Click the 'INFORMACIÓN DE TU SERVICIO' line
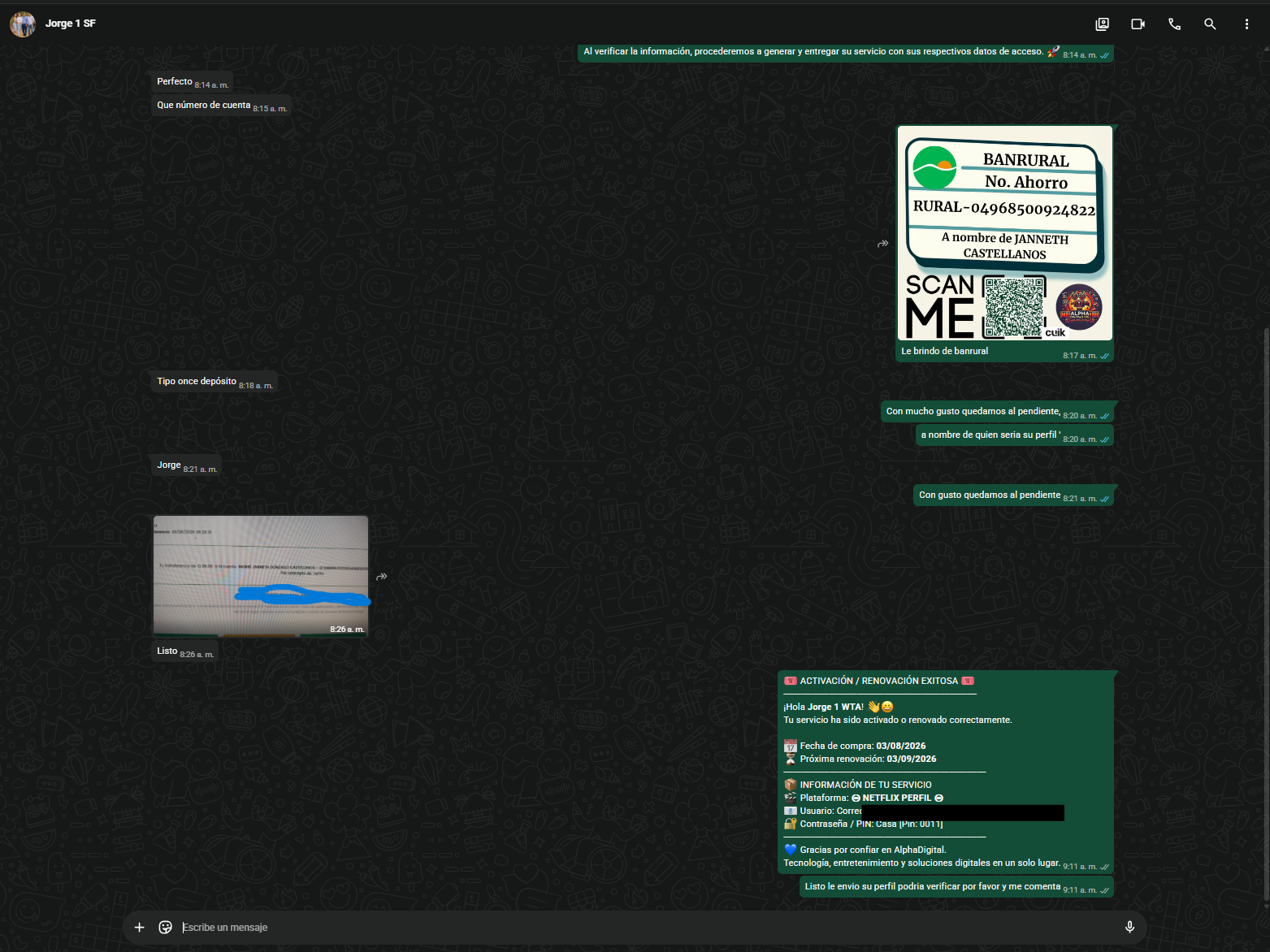1270x952 pixels. point(858,785)
